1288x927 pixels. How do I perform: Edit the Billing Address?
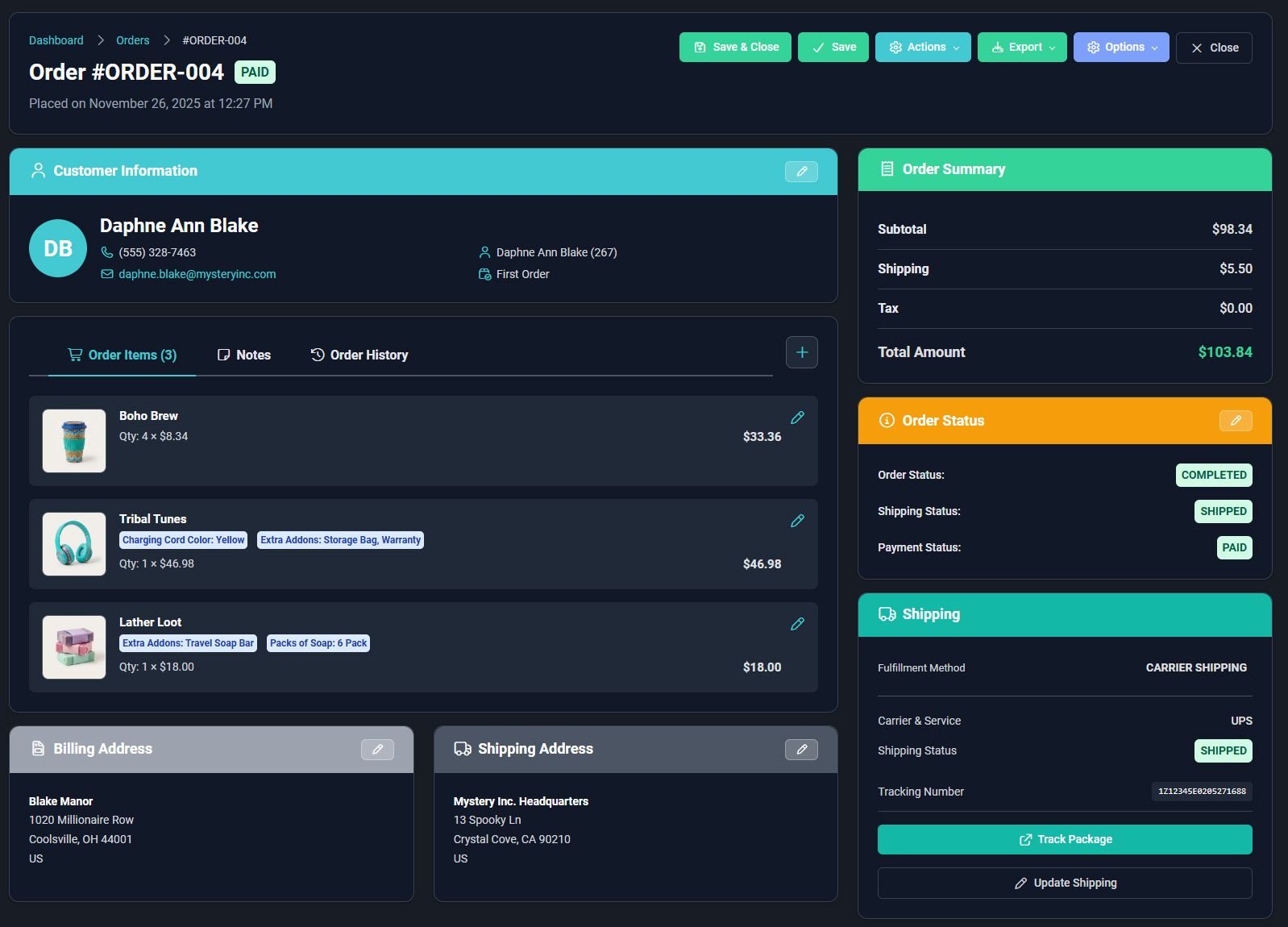[x=377, y=750]
